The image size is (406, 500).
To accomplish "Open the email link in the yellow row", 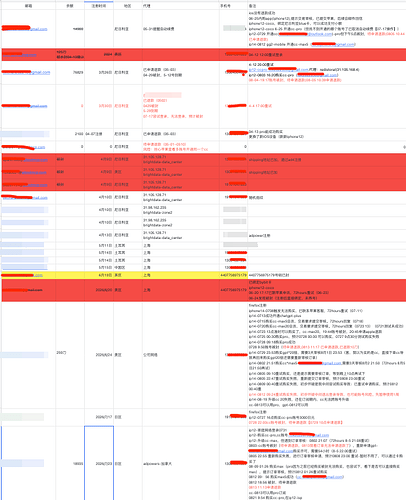I will pyautogui.click(x=22, y=275).
